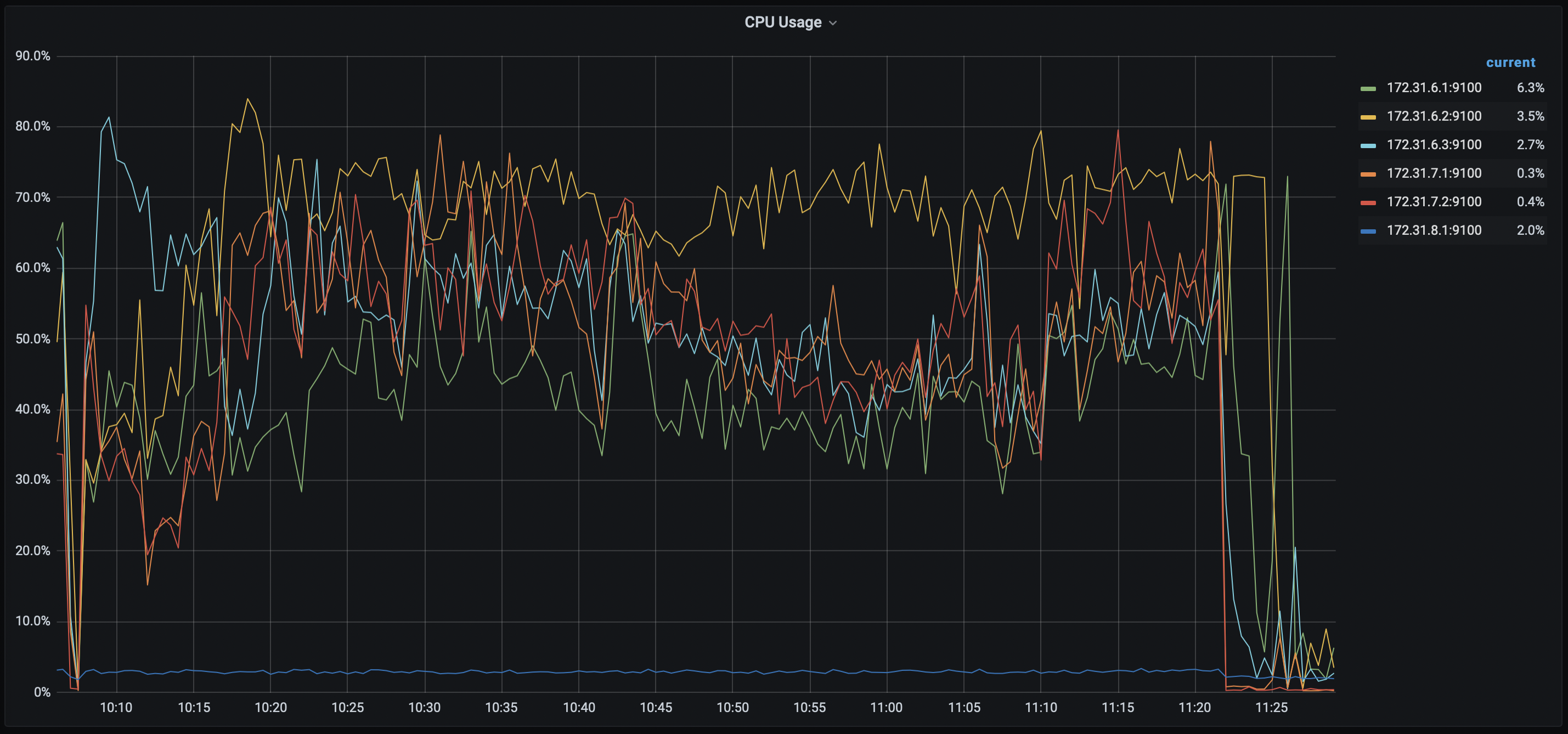Click the yellow swatch for 172.31.6.2:9100
The height and width of the screenshot is (734, 1568).
point(1368,117)
